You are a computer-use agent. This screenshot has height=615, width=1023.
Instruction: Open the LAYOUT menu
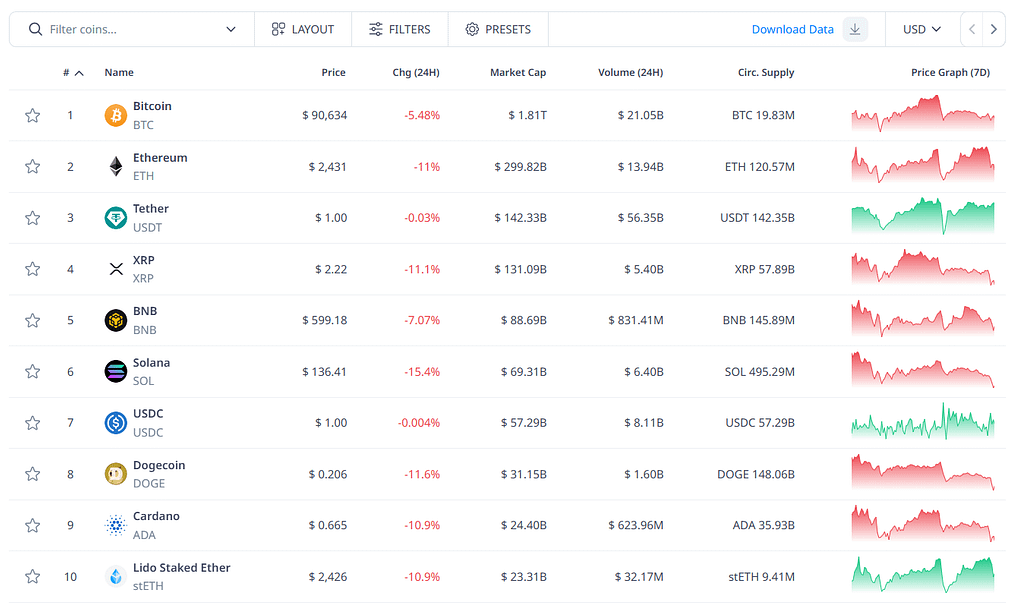coord(303,29)
